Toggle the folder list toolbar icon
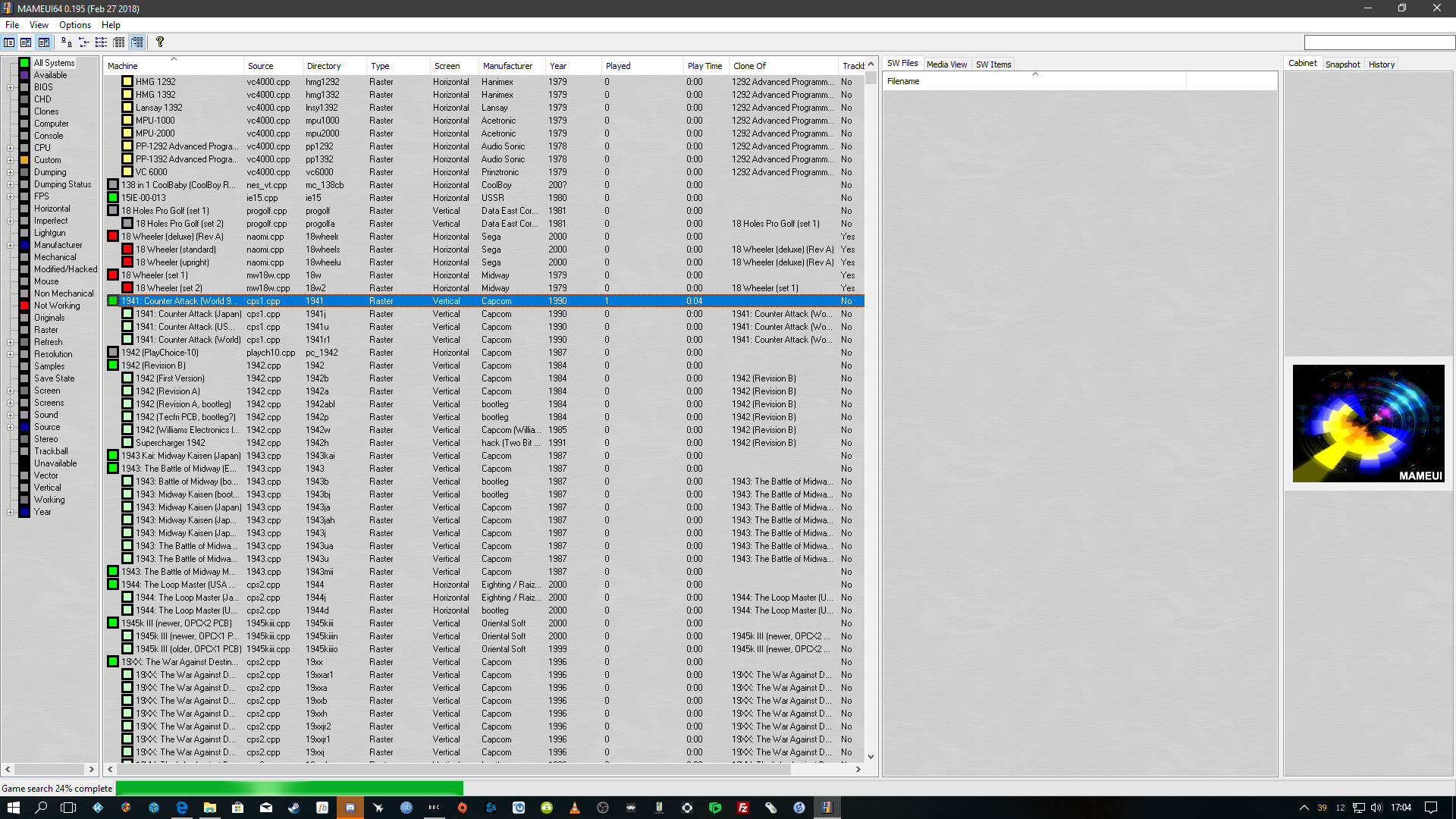The image size is (1456, 819). 9,42
